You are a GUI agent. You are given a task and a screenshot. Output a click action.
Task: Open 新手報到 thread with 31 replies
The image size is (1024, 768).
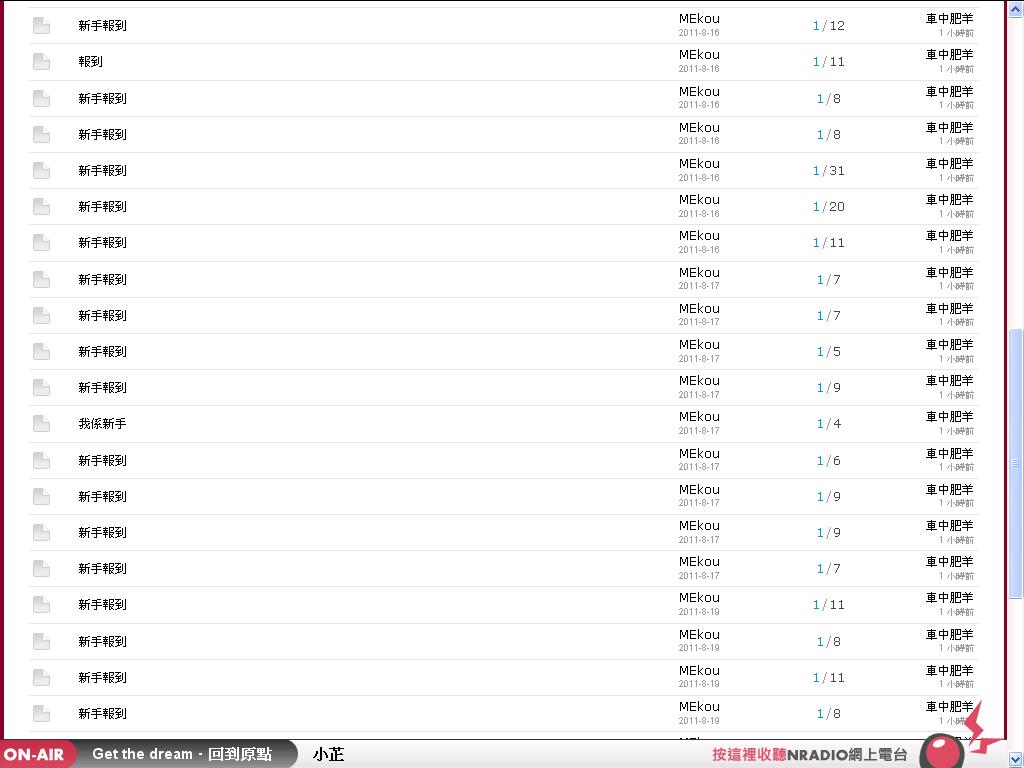(102, 170)
